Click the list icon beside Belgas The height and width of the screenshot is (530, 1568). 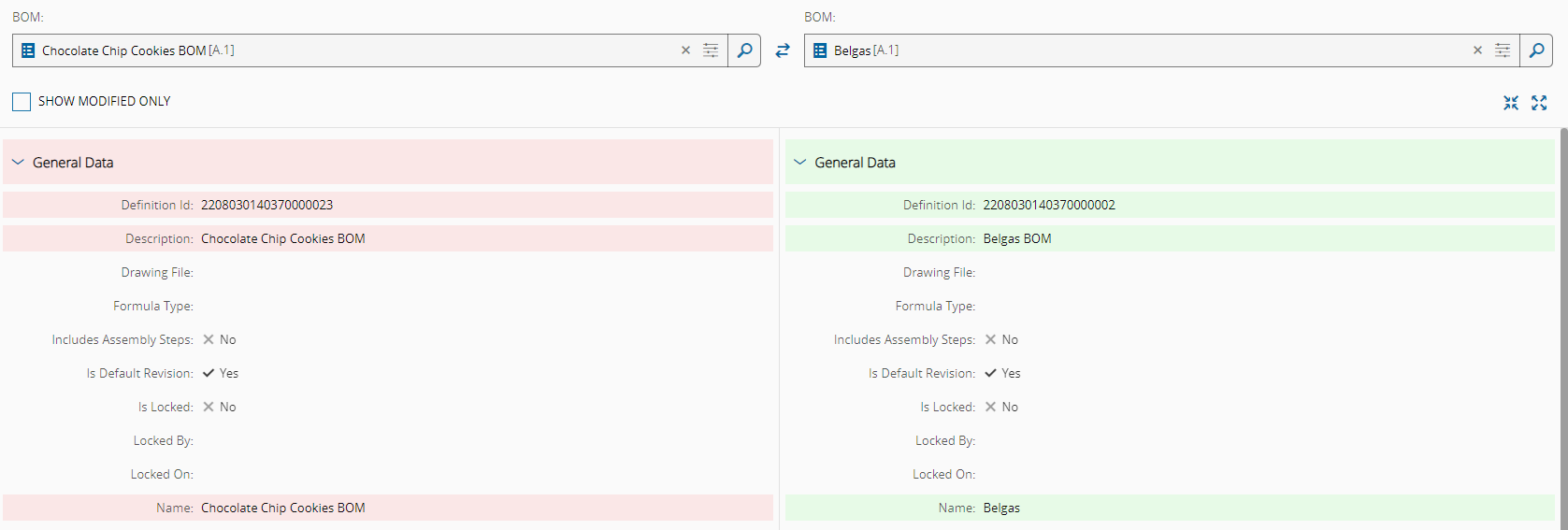click(820, 50)
